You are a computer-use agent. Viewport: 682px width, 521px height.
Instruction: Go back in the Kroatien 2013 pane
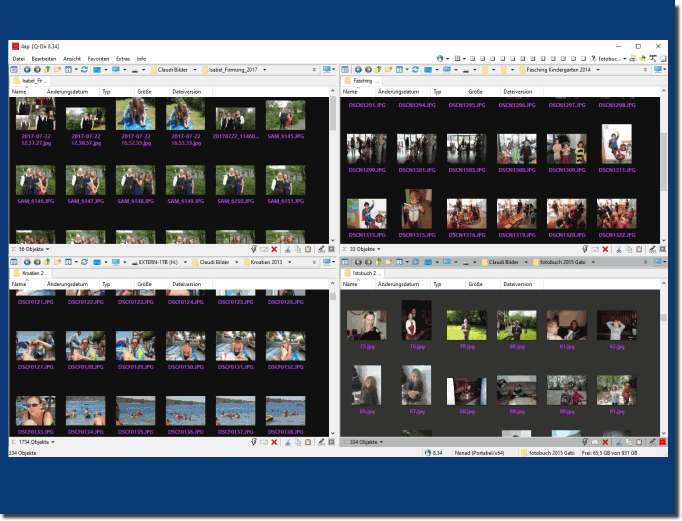click(27, 262)
